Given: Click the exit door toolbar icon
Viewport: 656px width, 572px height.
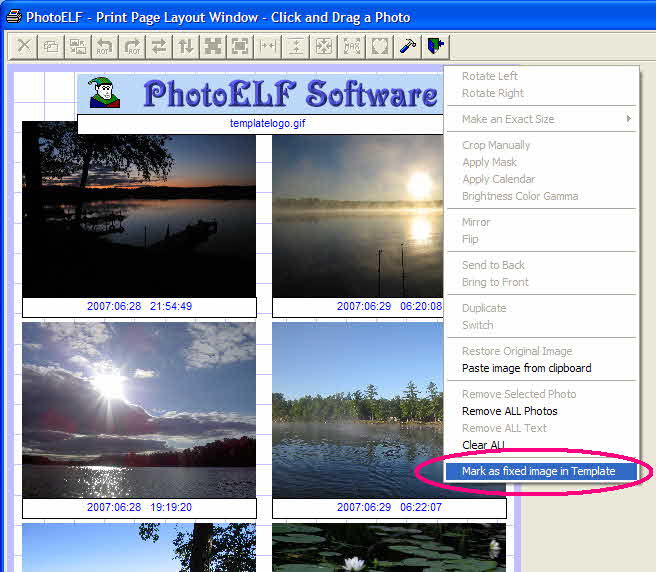Looking at the screenshot, I should (x=436, y=46).
